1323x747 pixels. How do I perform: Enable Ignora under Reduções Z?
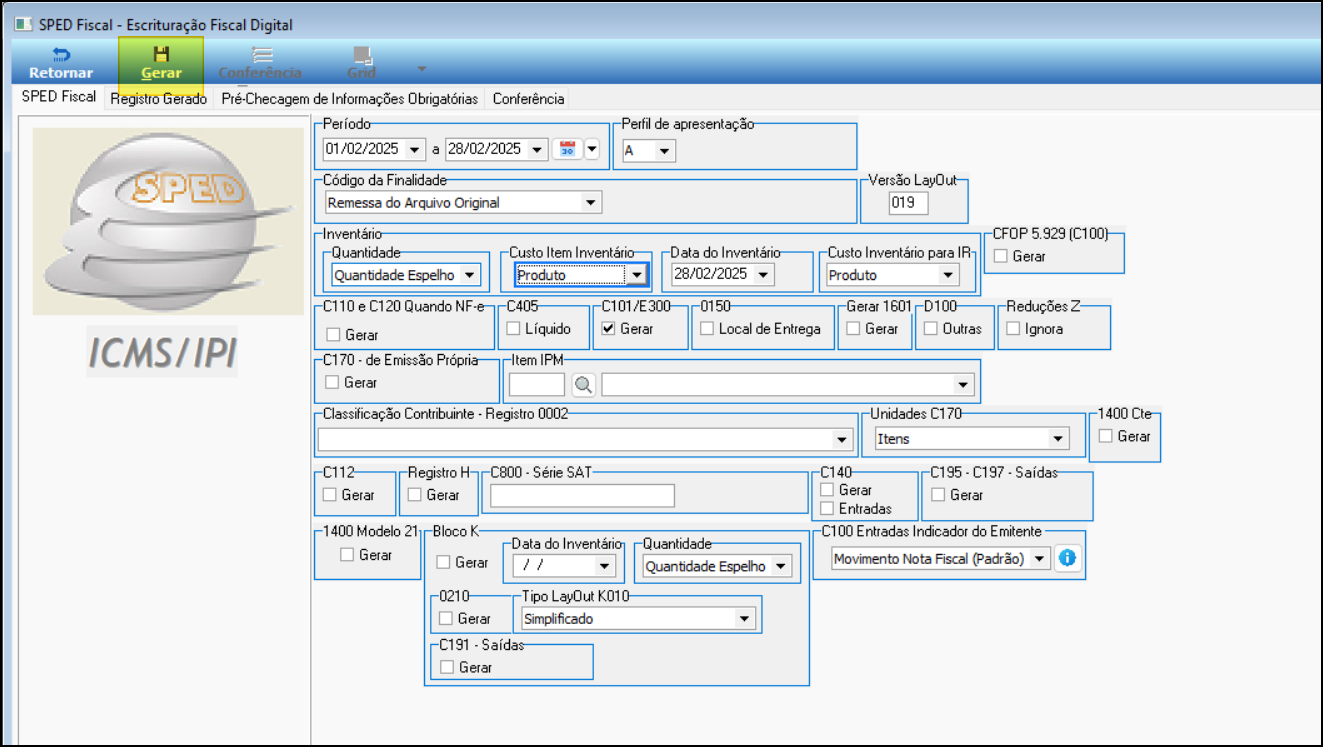pyautogui.click(x=1013, y=328)
